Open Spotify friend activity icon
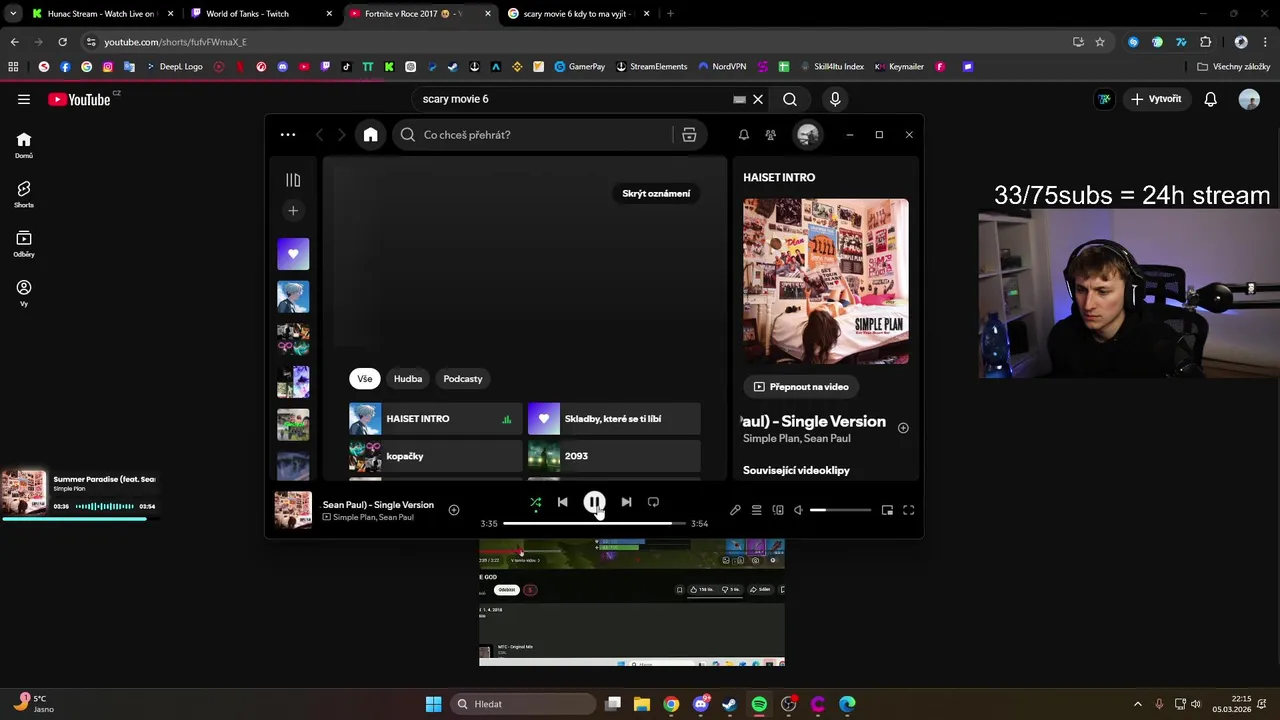 (x=770, y=135)
